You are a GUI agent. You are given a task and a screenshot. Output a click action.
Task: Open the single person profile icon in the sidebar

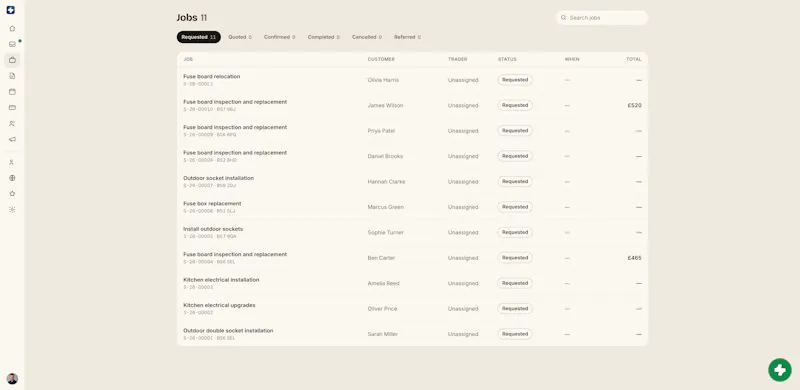12,162
